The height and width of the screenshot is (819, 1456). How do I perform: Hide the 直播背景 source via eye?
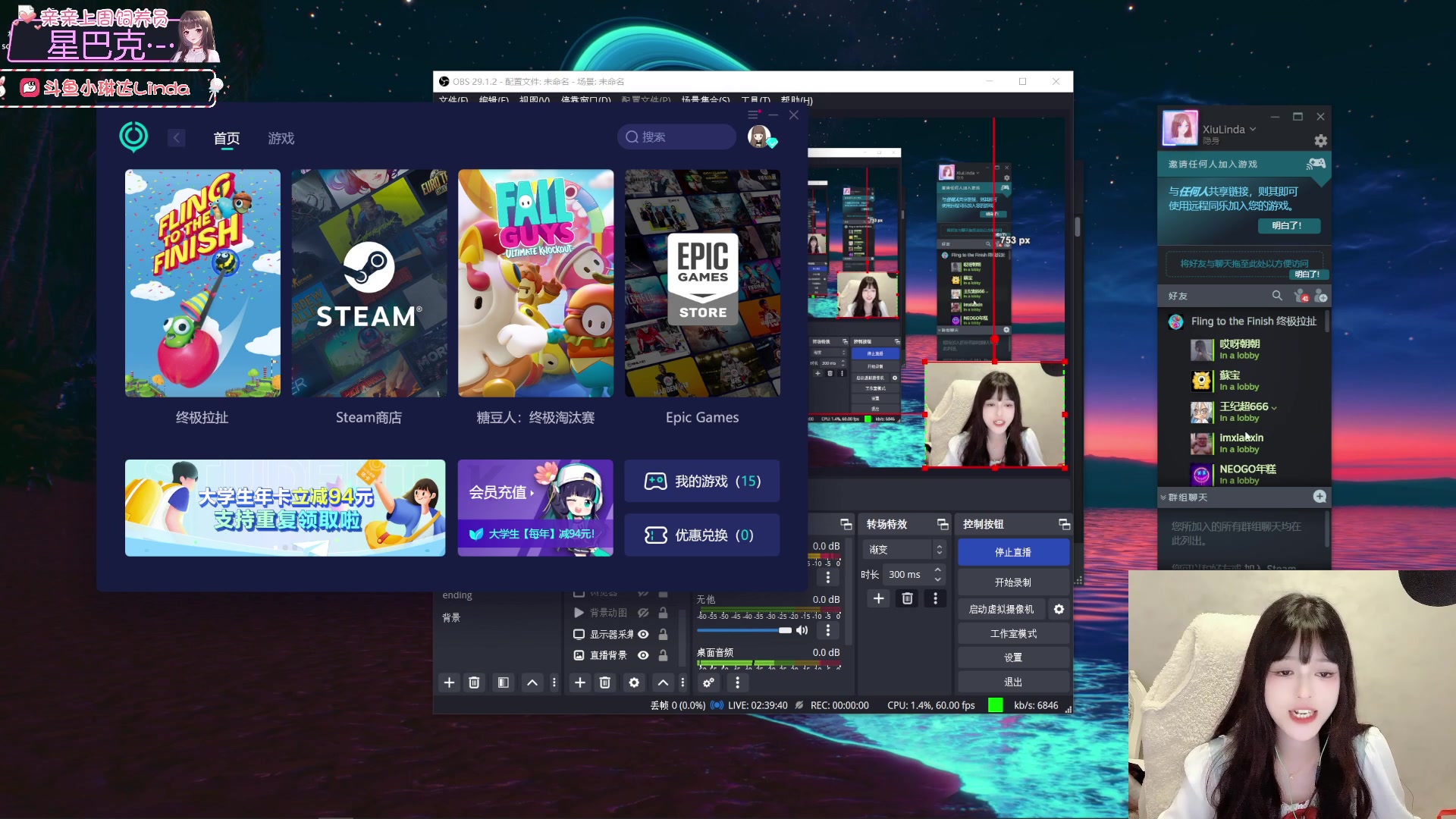coord(643,655)
